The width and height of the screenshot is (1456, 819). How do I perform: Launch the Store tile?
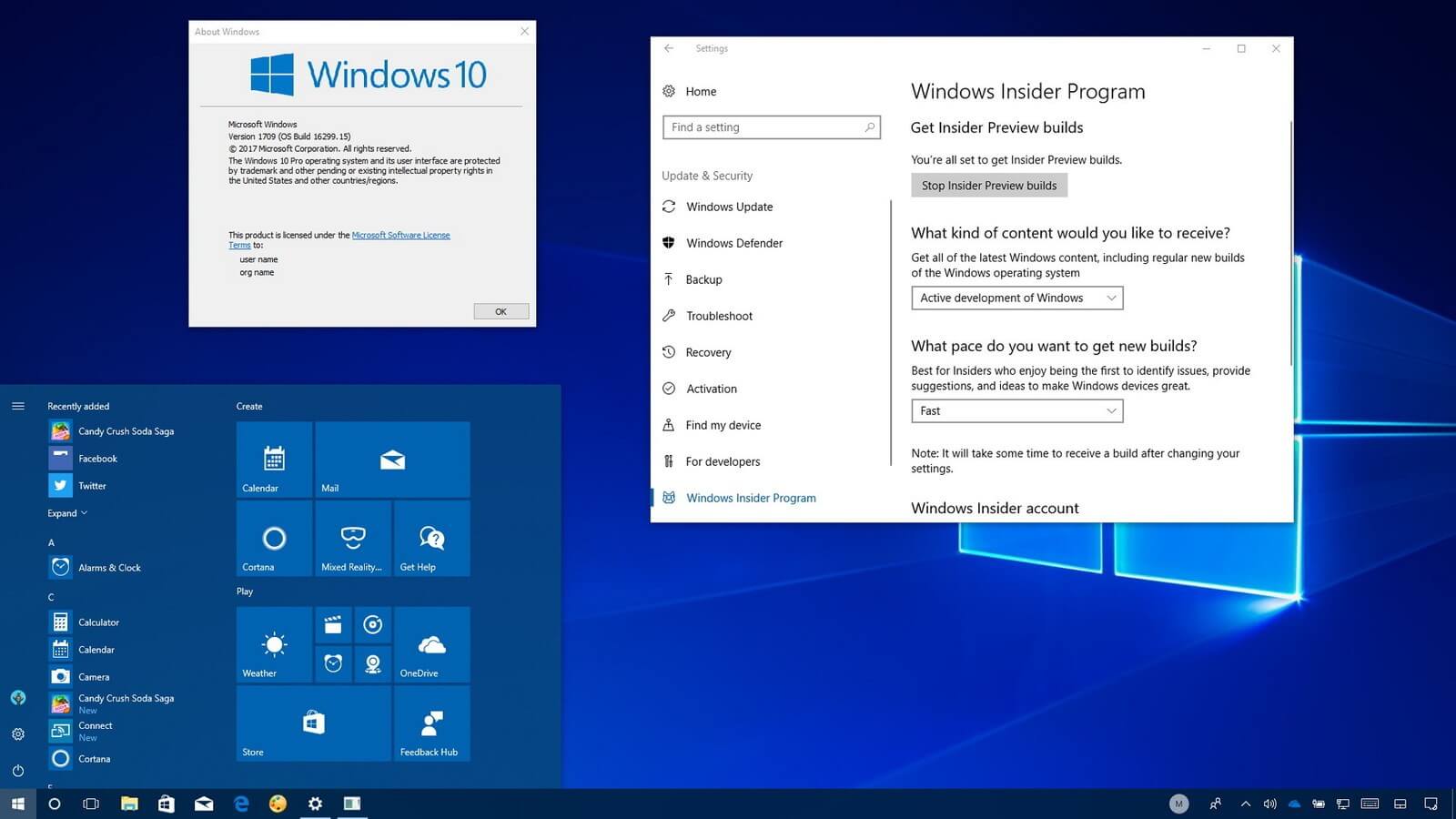313,723
